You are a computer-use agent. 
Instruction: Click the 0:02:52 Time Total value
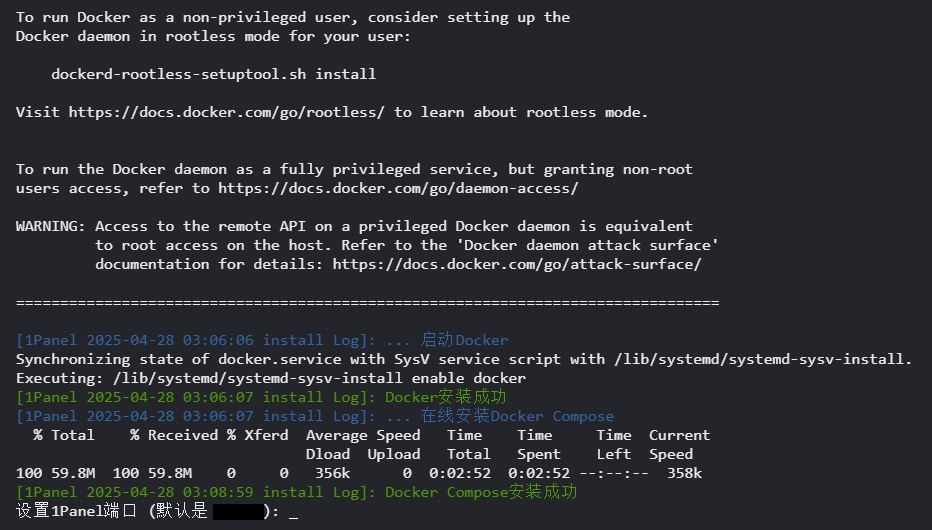(x=460, y=474)
